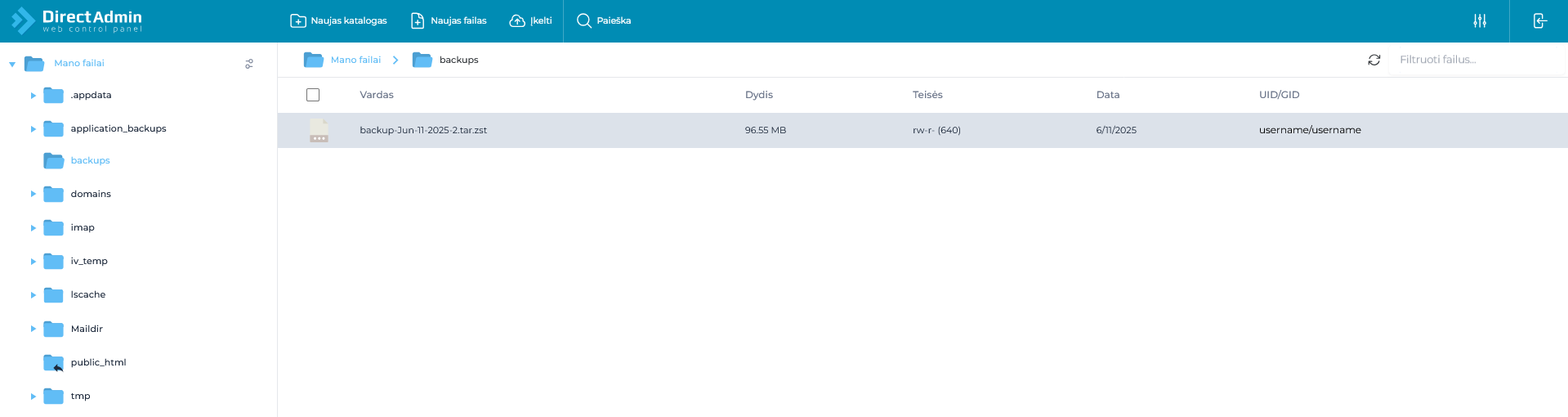Click the tree options icon beside Mano failai
Screen dimensions: 1568x417
click(249, 64)
